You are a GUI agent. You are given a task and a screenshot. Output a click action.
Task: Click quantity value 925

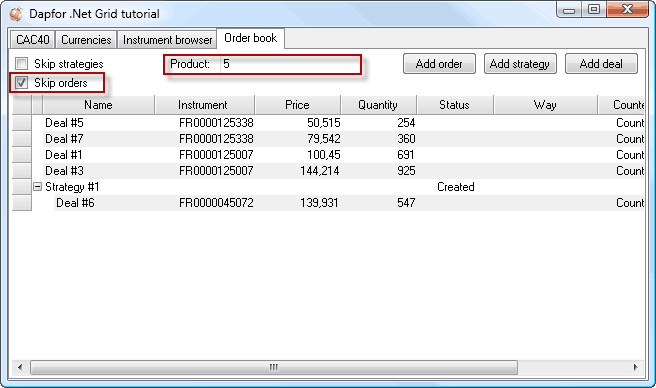406,171
